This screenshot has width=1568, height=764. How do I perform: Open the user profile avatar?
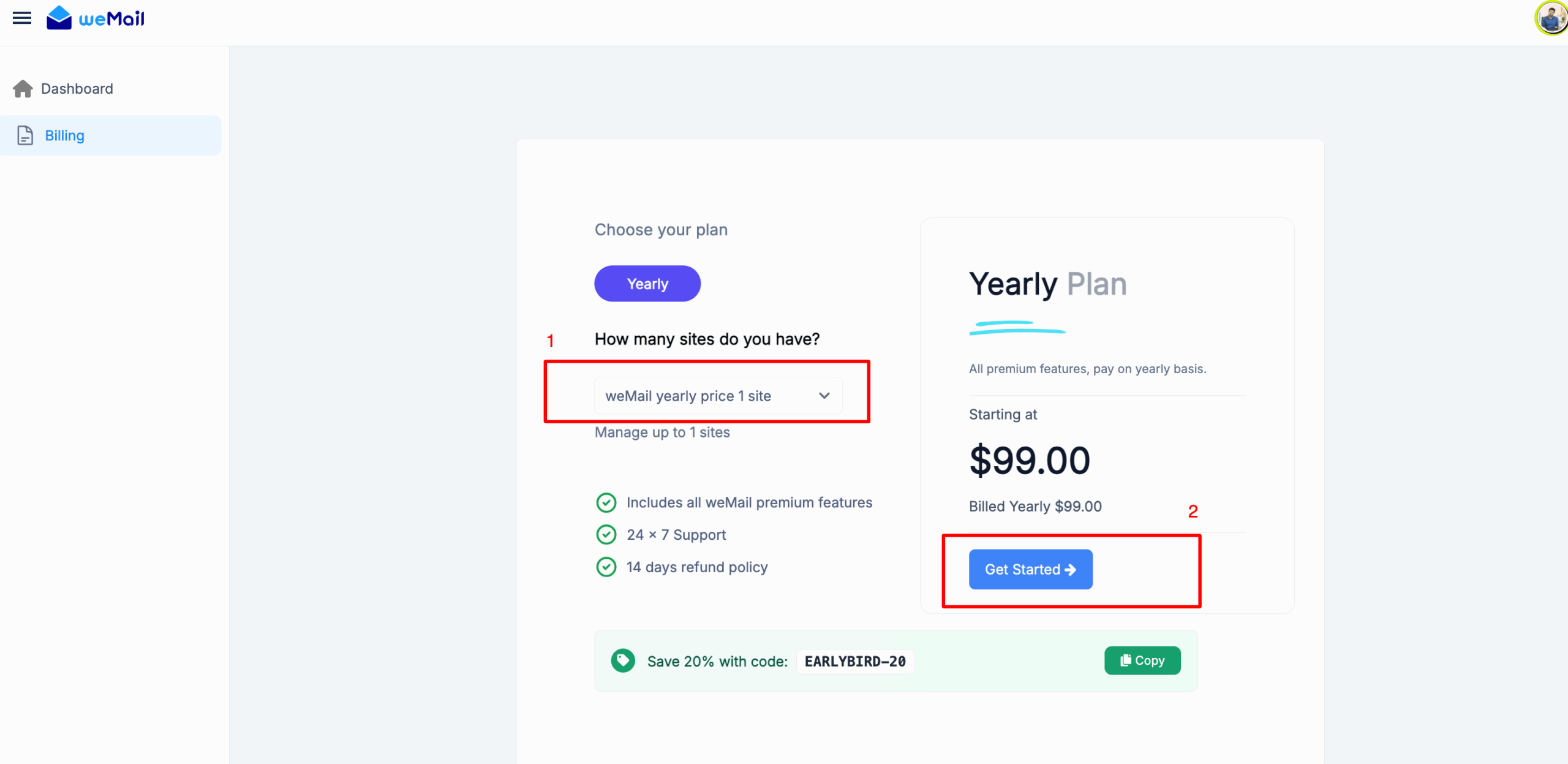tap(1550, 18)
